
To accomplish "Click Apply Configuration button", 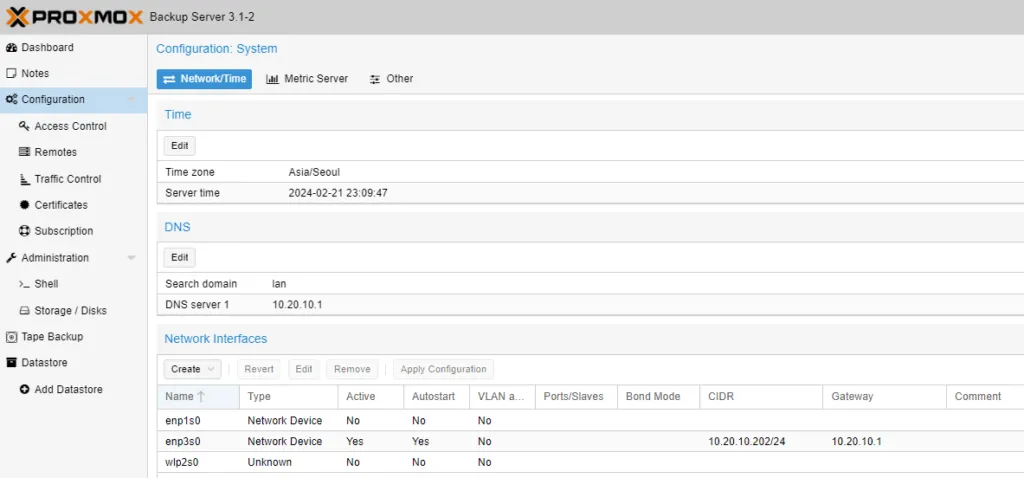I will click(x=443, y=369).
